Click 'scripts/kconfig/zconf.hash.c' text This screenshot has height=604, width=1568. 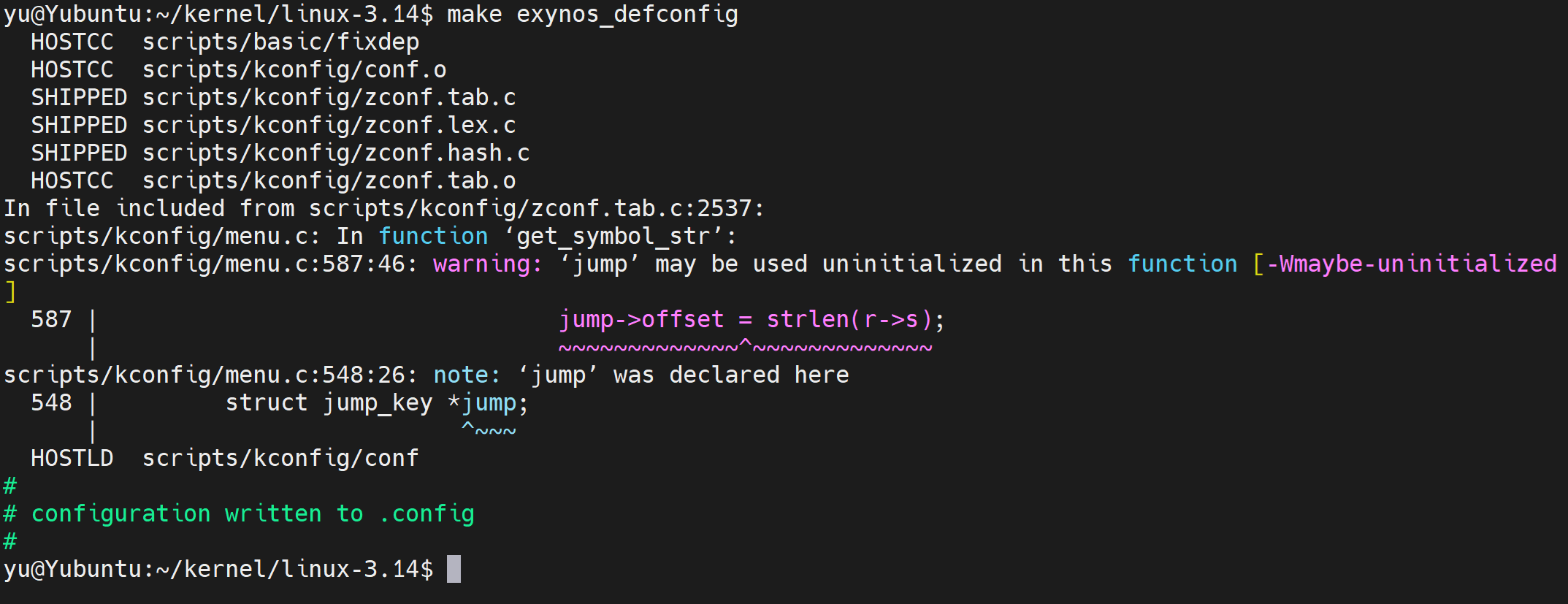pyautogui.click(x=336, y=153)
